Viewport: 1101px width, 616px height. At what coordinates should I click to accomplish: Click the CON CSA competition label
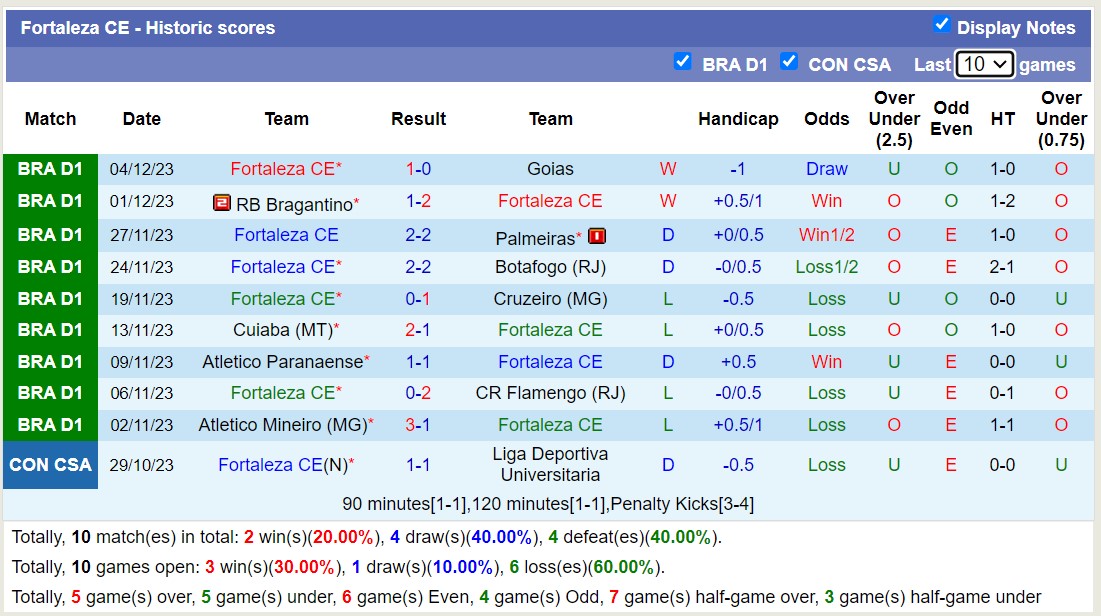click(50, 464)
